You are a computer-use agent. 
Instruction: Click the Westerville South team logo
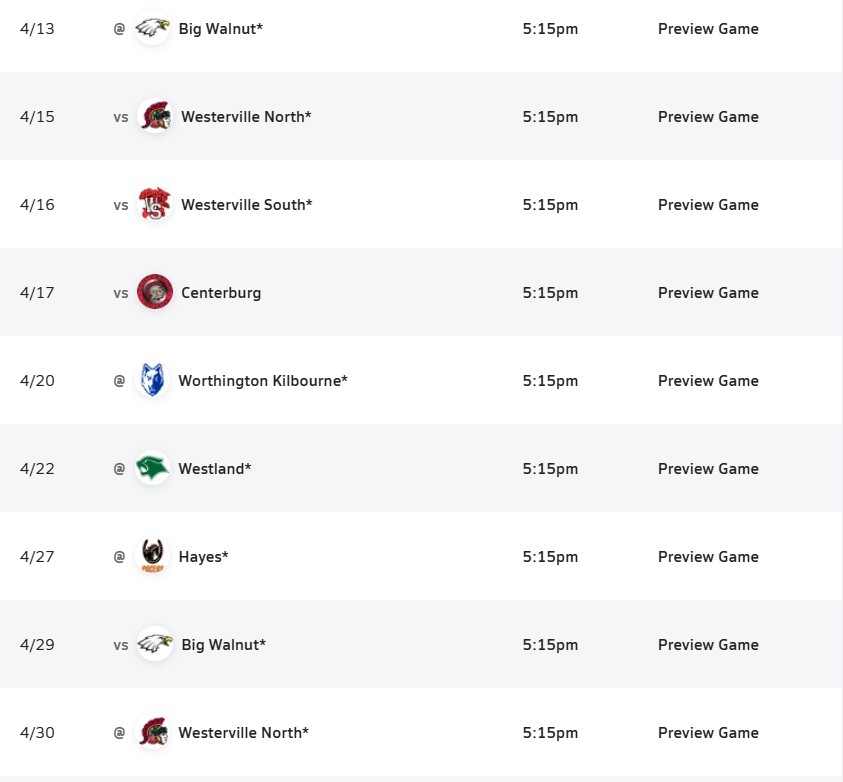tap(155, 204)
